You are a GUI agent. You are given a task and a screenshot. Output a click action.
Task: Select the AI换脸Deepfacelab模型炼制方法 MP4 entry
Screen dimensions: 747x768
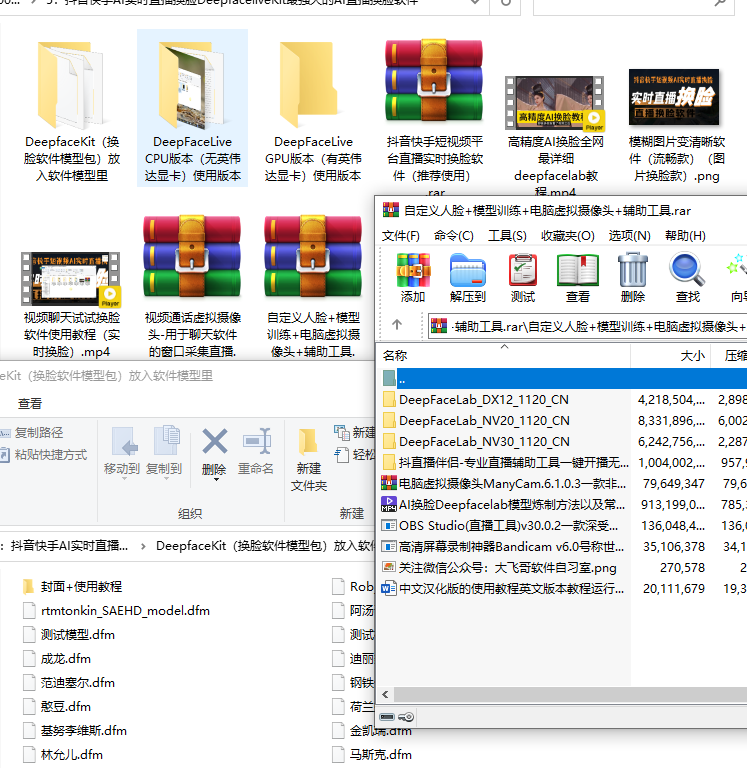[564, 504]
